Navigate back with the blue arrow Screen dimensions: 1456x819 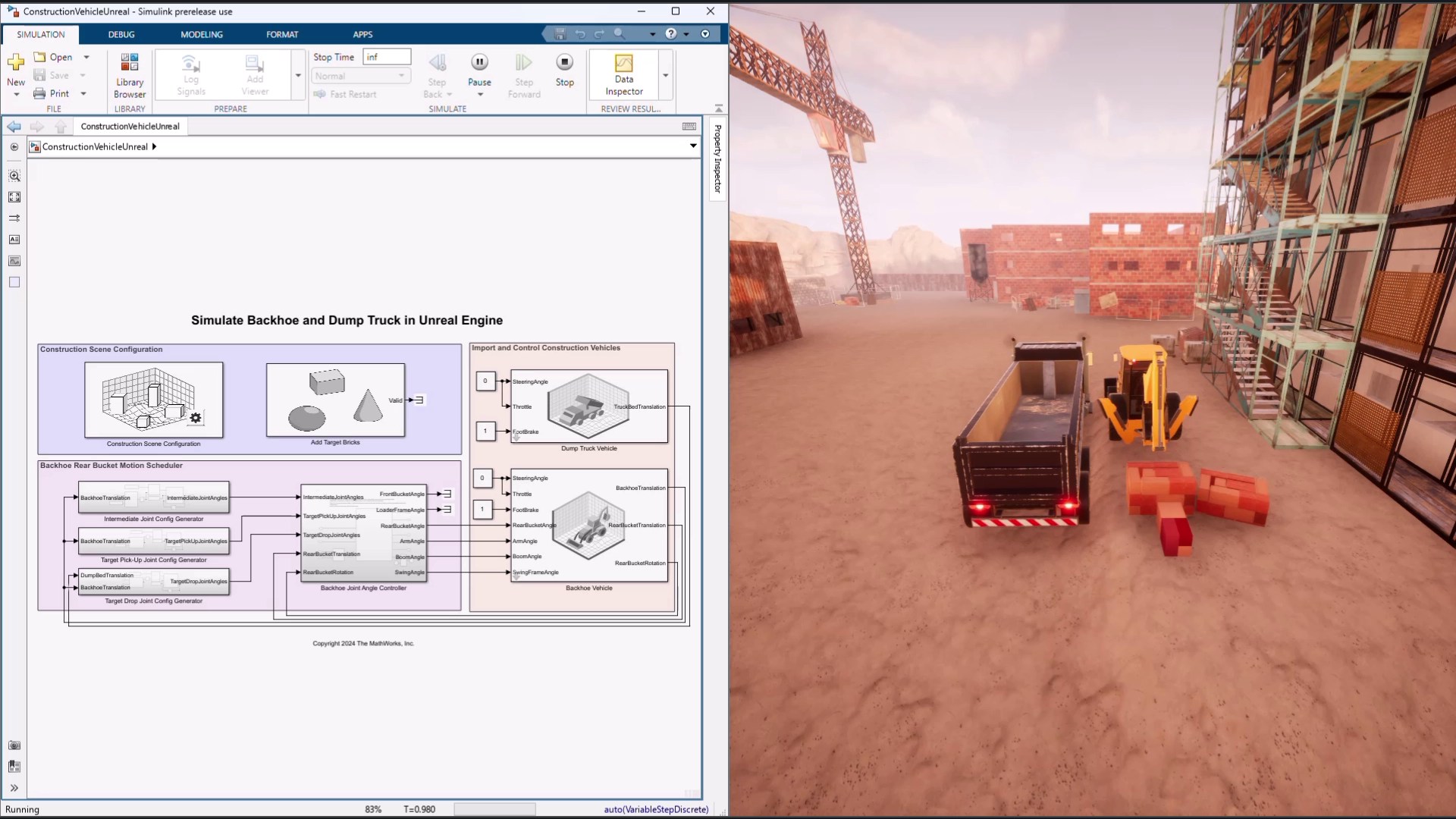point(14,126)
